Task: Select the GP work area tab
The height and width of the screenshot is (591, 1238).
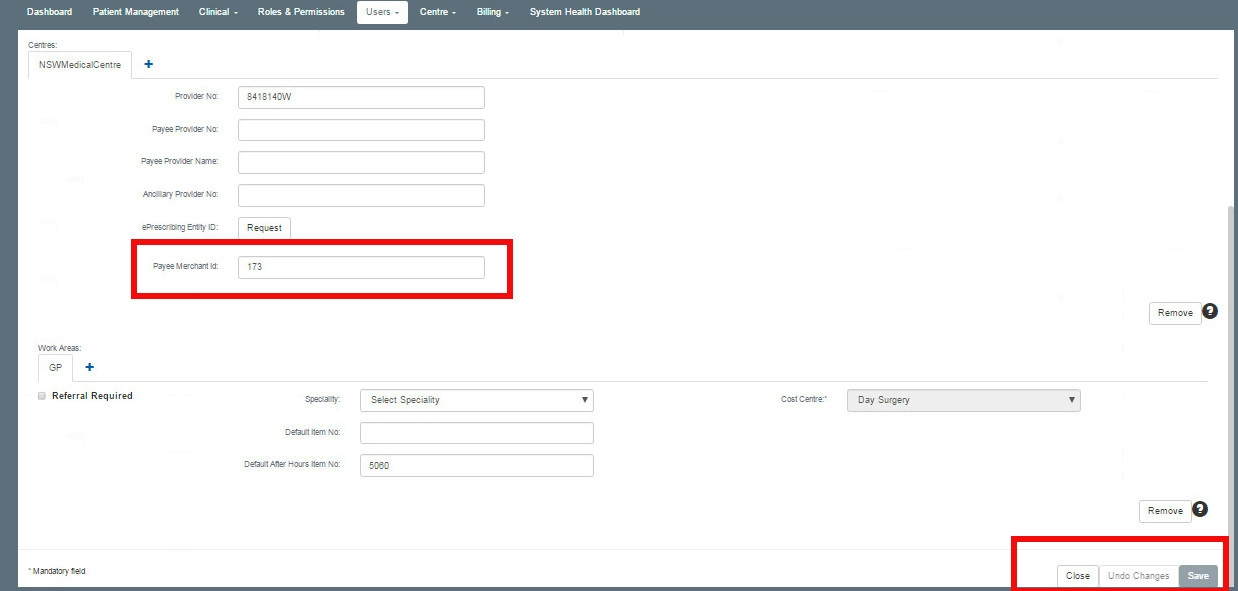Action: coord(55,367)
